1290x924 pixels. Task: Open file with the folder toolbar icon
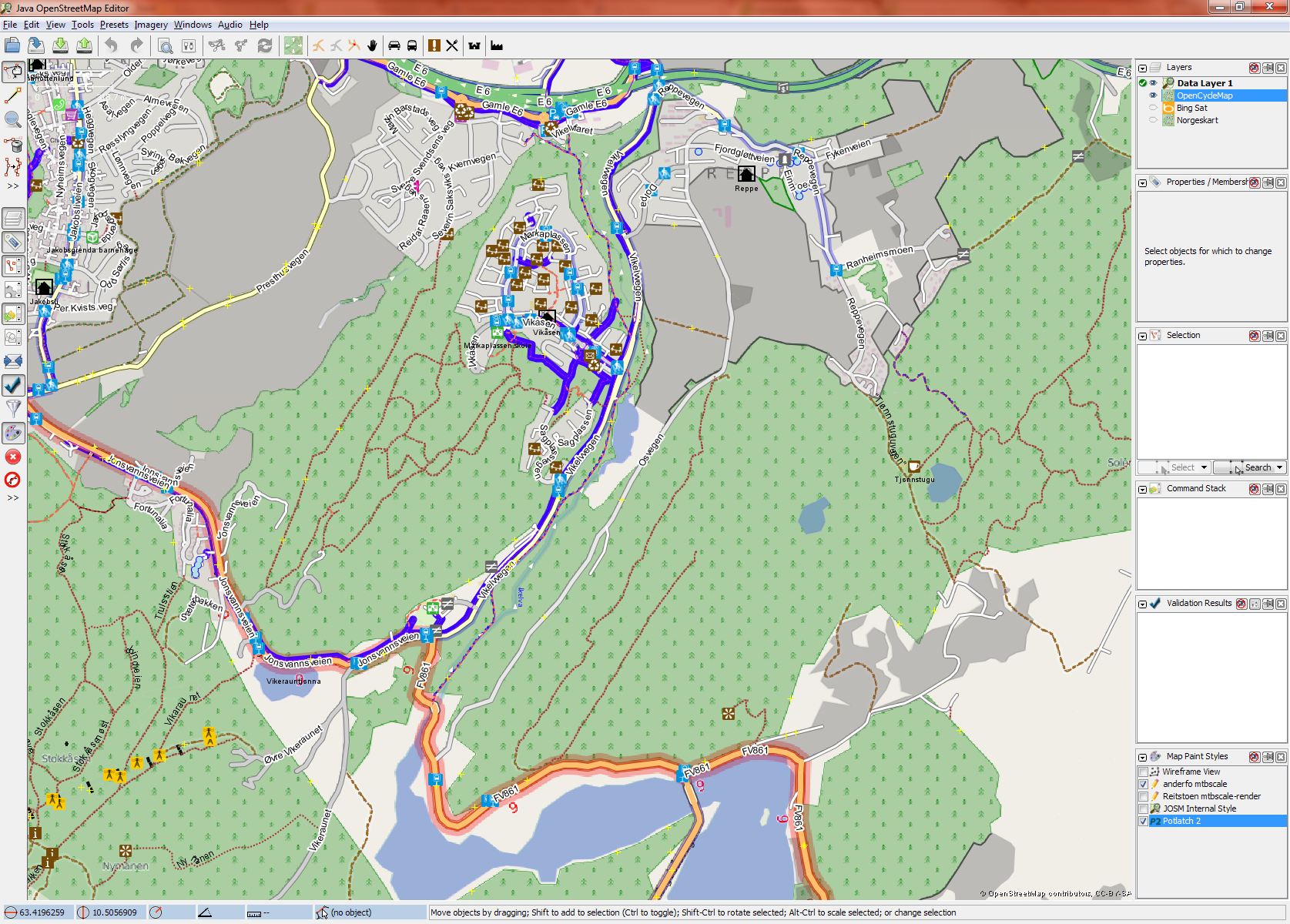(x=12, y=45)
